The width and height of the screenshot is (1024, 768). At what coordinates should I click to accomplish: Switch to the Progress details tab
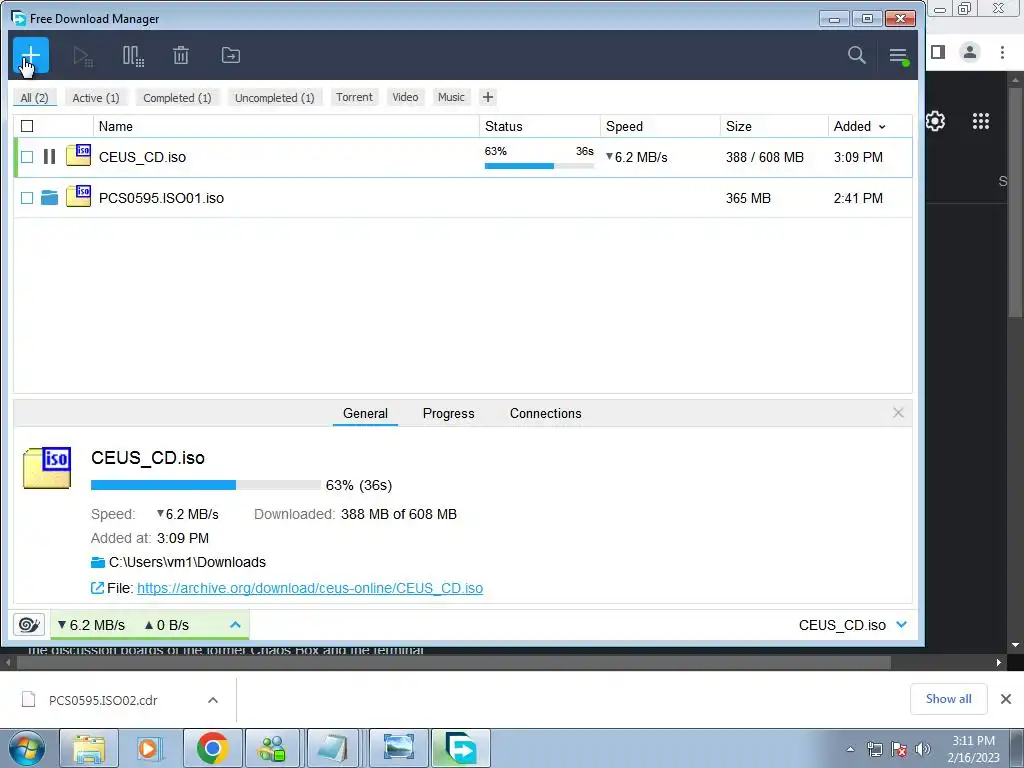(x=449, y=413)
